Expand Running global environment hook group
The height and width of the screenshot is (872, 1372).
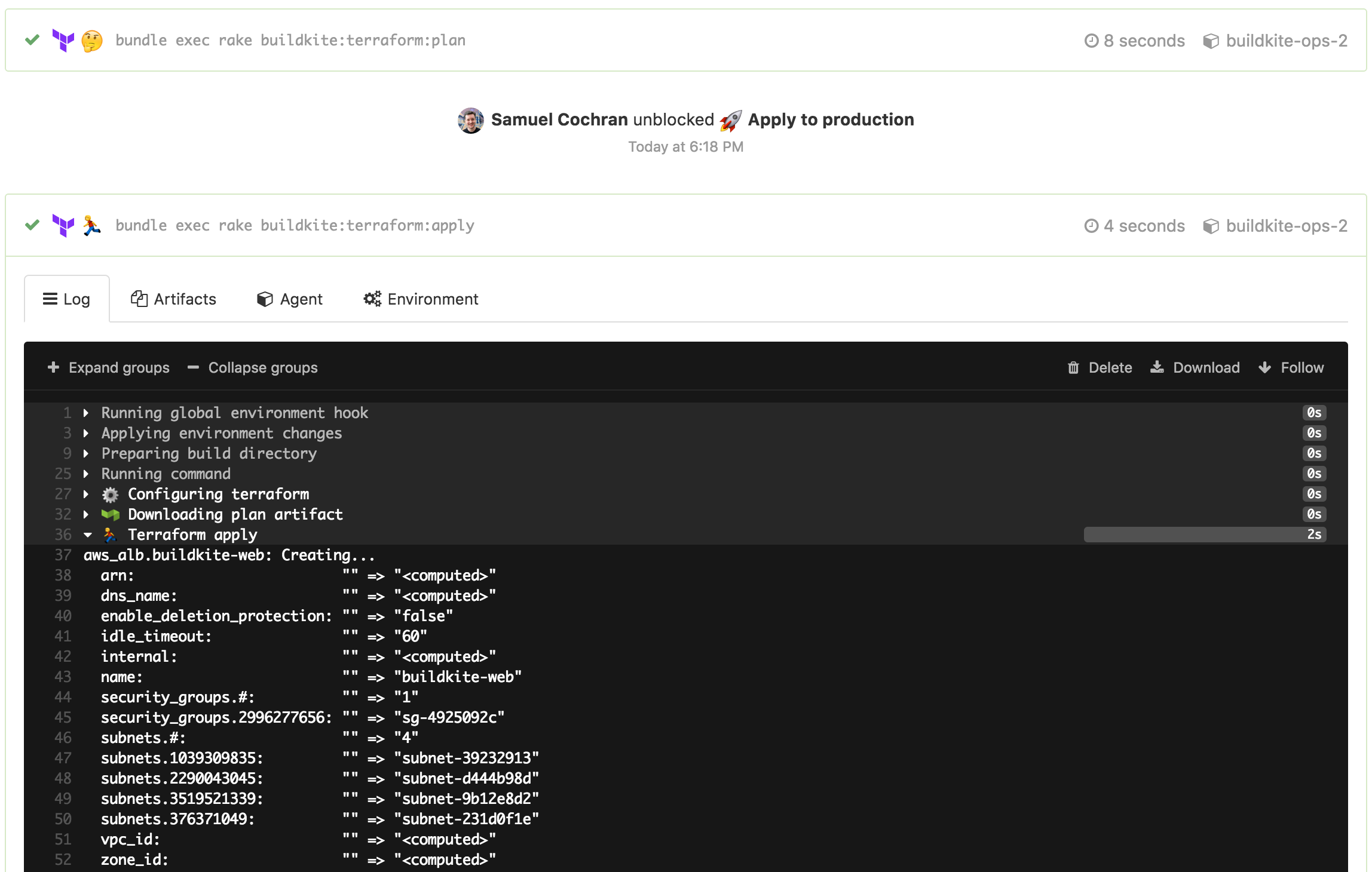(x=86, y=413)
